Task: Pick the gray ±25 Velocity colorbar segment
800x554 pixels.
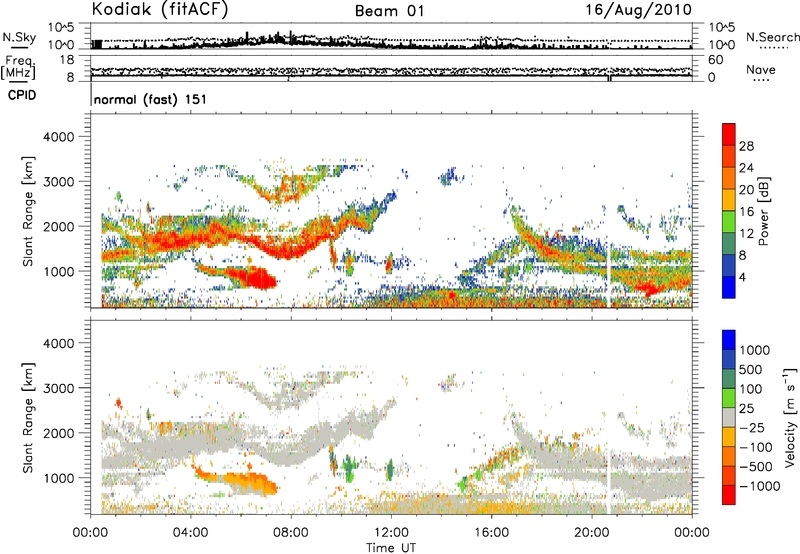Action: tap(729, 417)
